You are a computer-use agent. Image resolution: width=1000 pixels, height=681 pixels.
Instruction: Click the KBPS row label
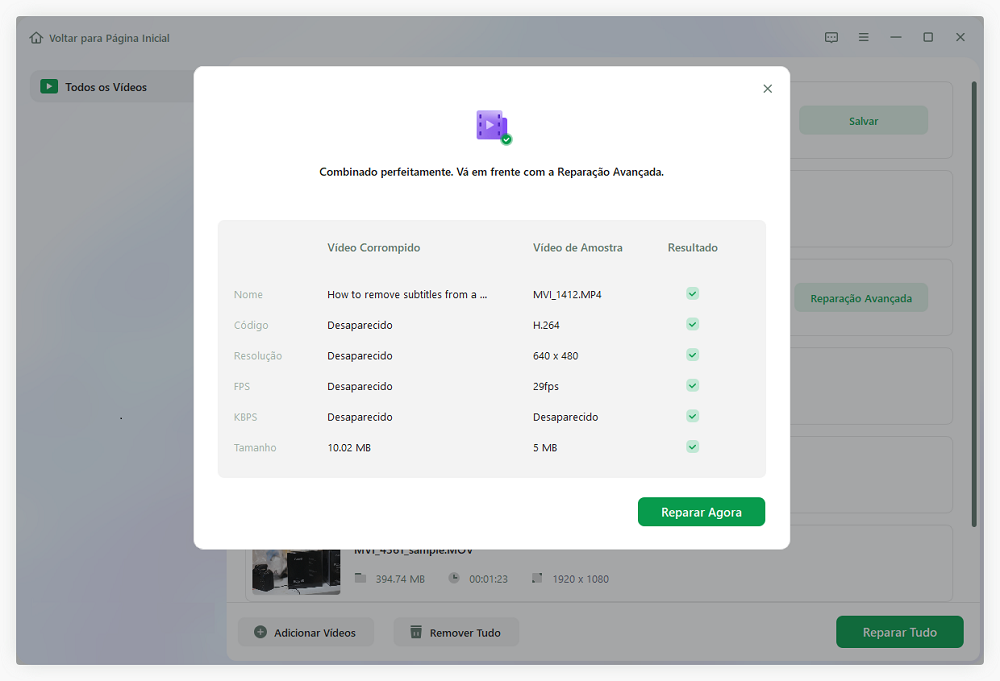(246, 417)
